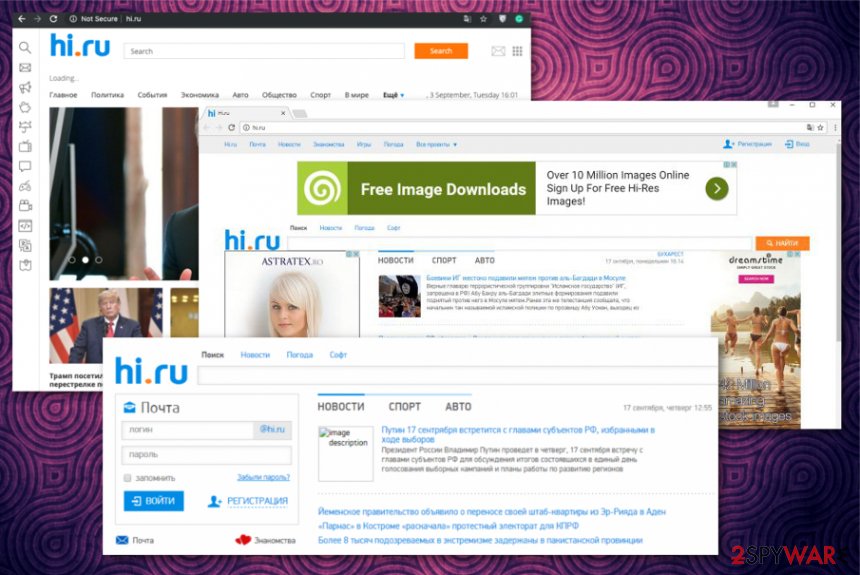Open the apps grid icon near Search button
The height and width of the screenshot is (575, 860).
point(517,51)
